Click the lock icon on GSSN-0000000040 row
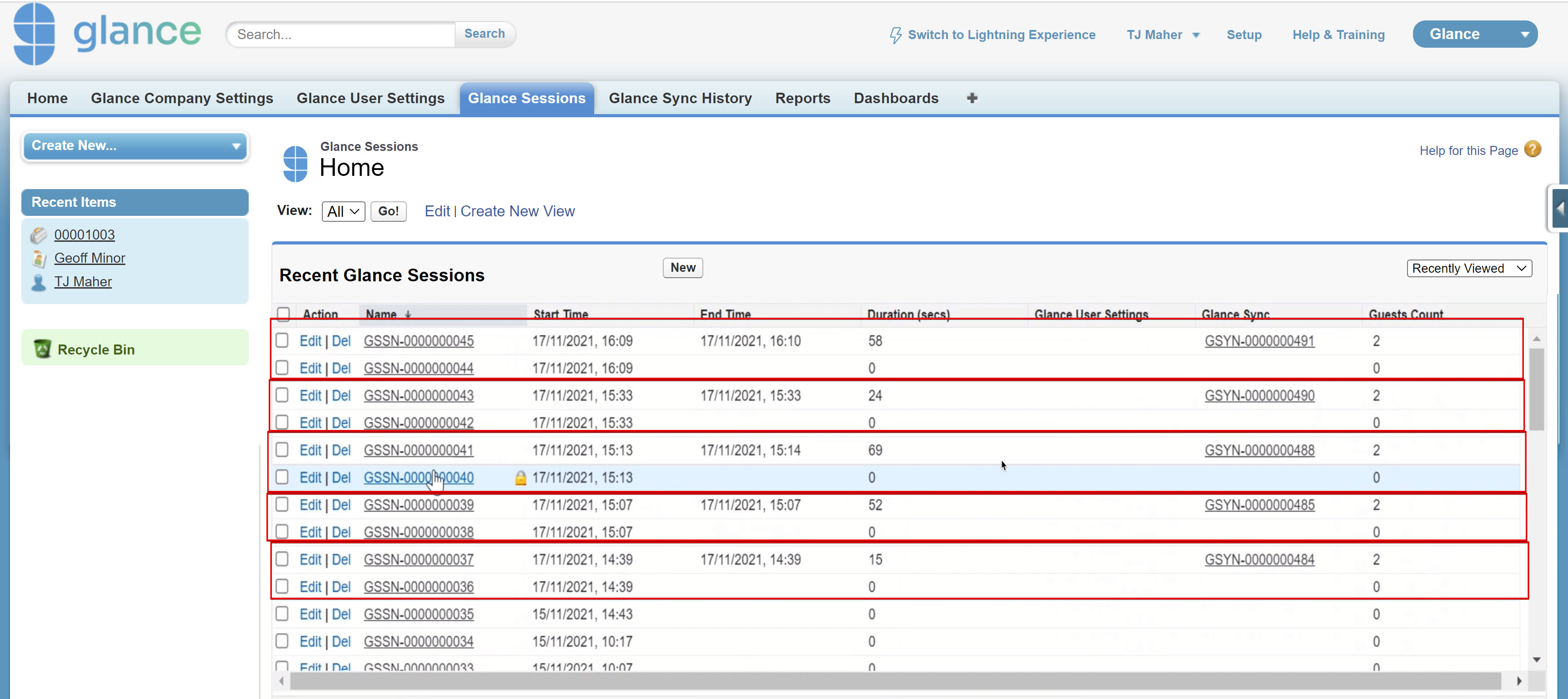 tap(520, 478)
